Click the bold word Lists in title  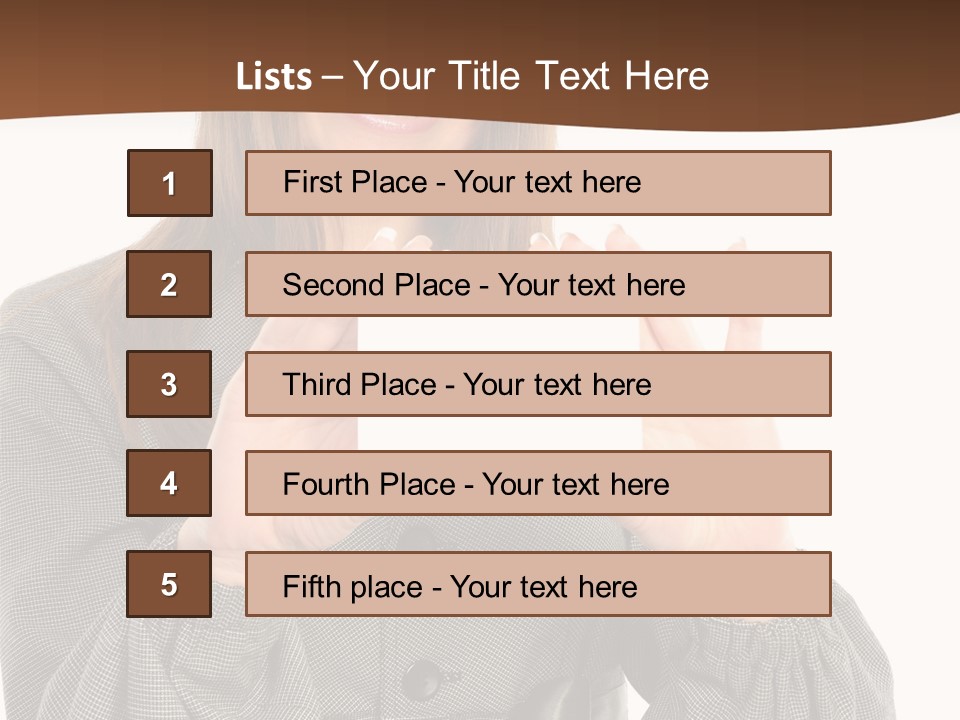(273, 77)
